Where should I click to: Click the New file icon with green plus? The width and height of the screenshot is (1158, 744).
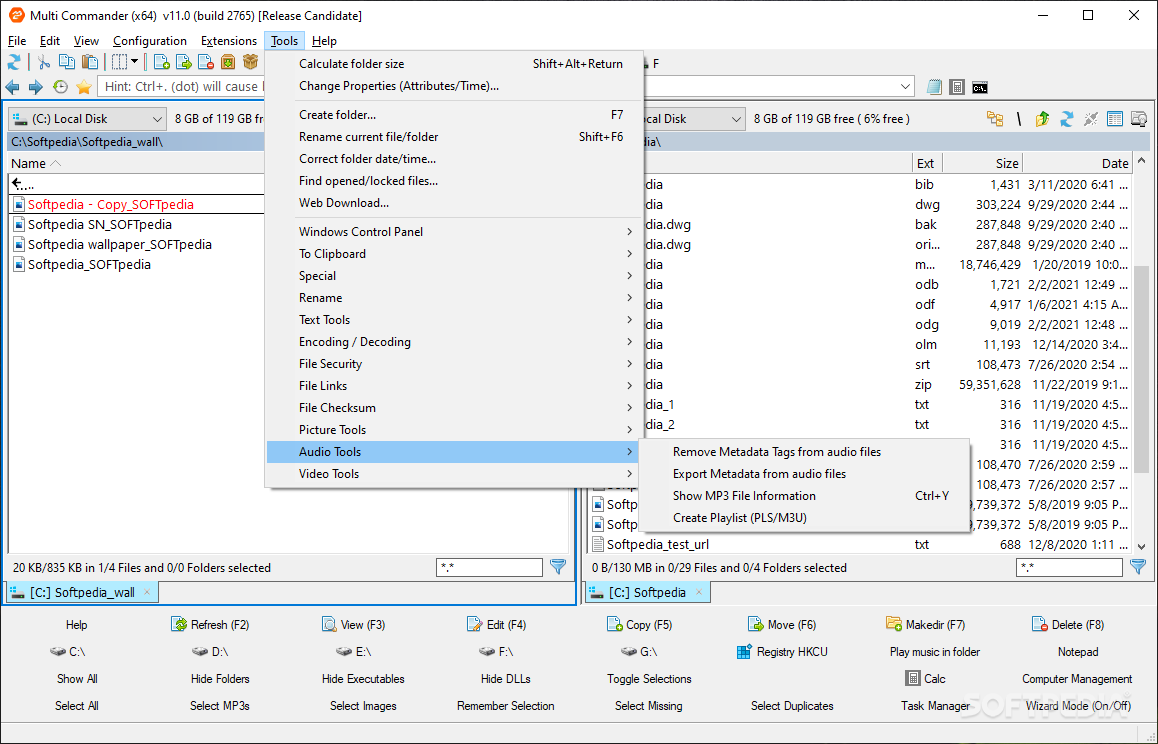point(161,62)
